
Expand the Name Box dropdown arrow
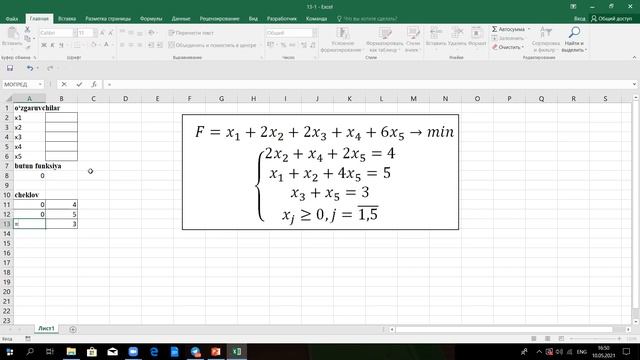tap(40, 84)
